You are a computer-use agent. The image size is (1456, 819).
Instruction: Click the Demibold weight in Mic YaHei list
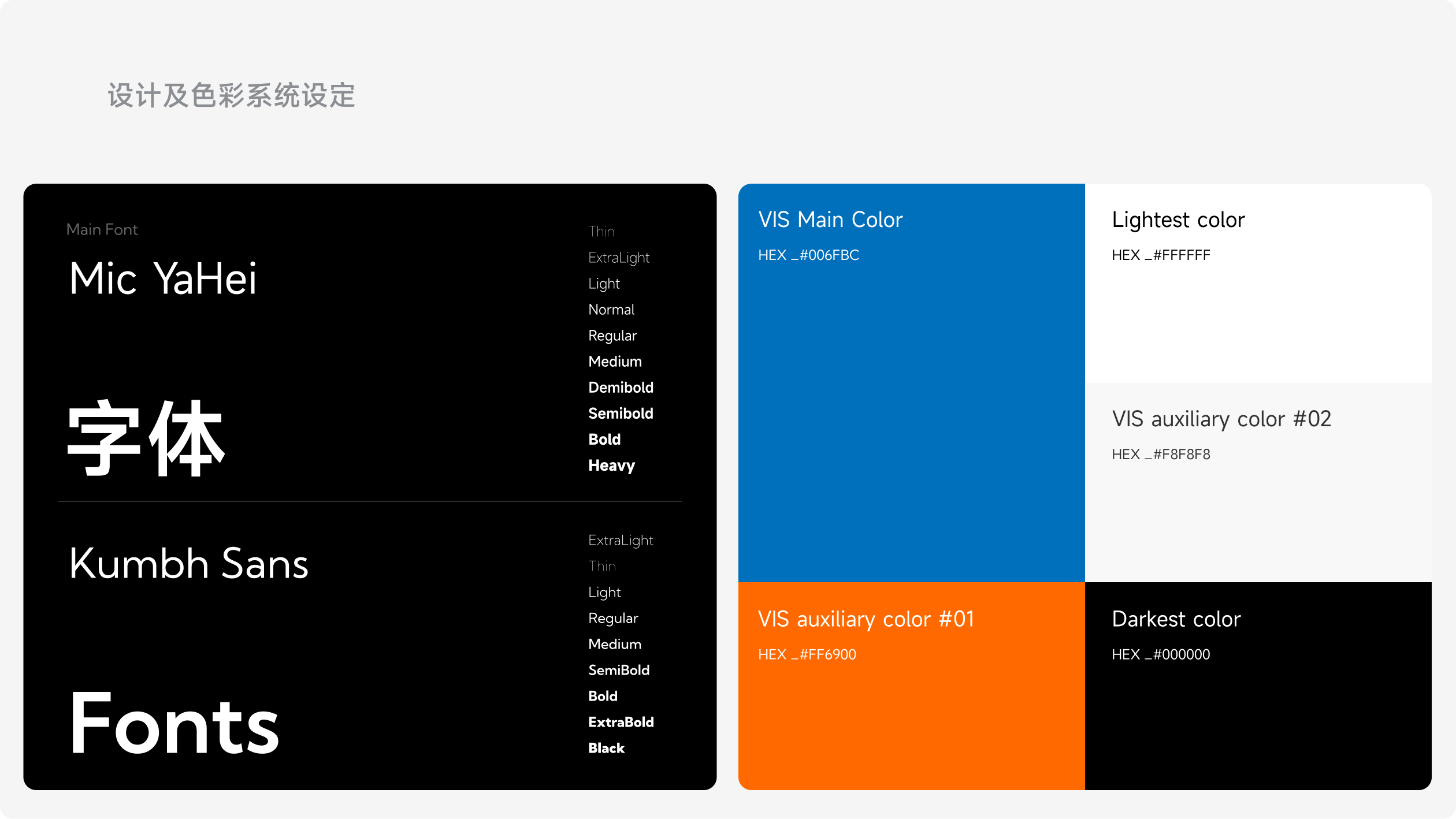[621, 388]
